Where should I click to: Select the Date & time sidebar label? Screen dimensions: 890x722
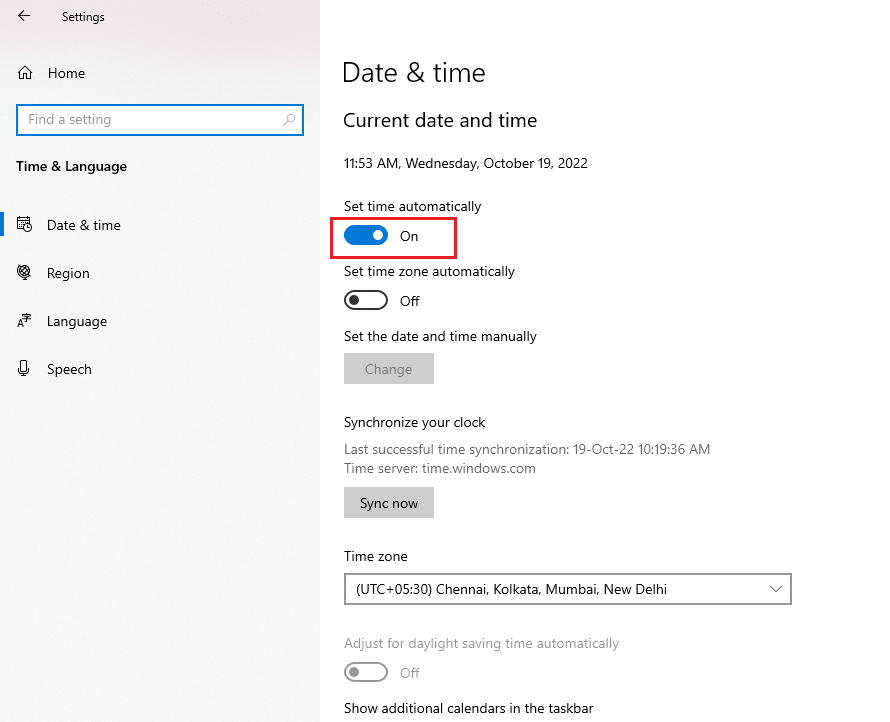[x=84, y=225]
